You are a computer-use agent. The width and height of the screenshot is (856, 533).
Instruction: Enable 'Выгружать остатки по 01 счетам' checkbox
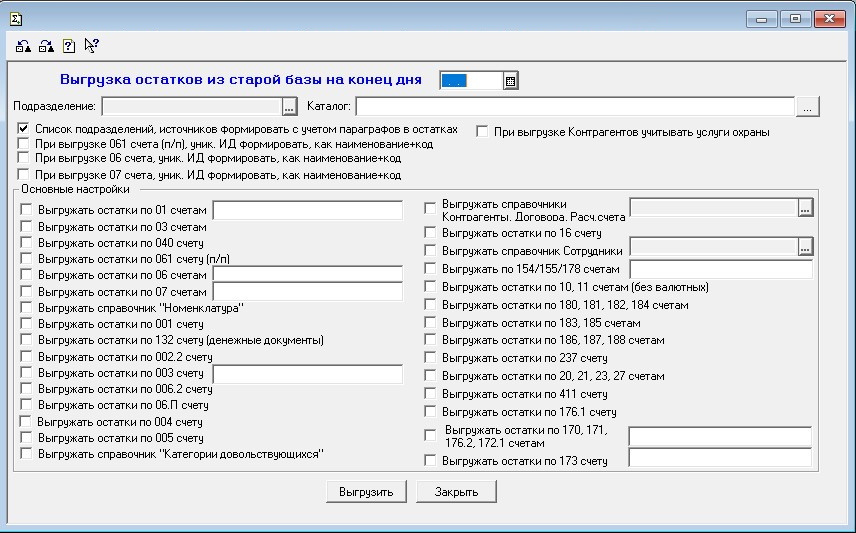click(x=26, y=210)
